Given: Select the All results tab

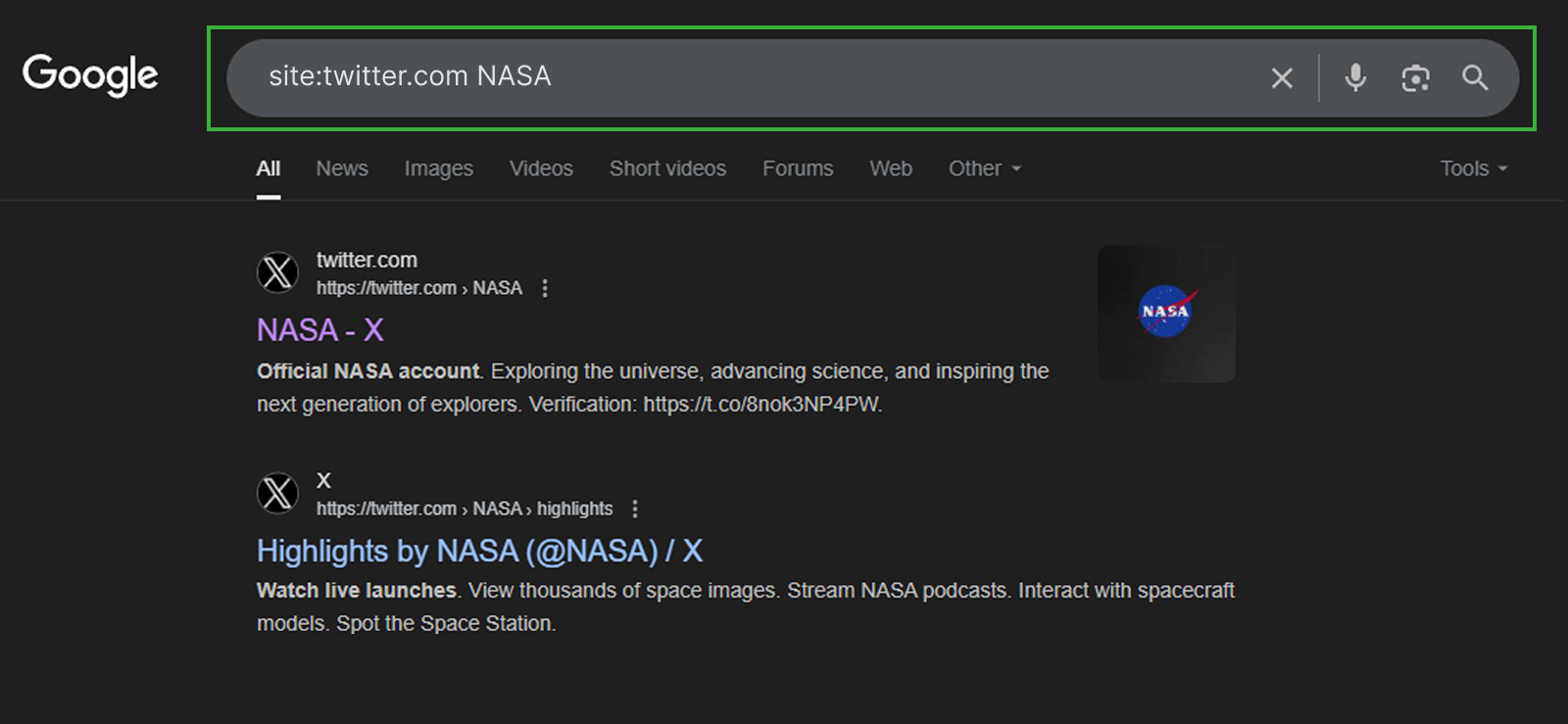Looking at the screenshot, I should point(269,169).
